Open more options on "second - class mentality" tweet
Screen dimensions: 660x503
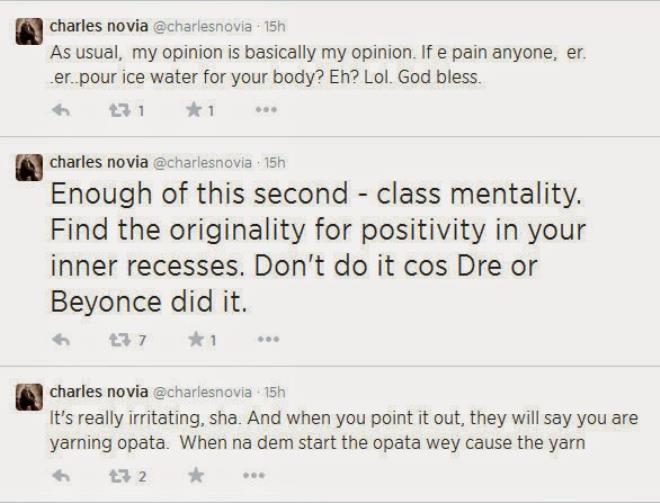[x=265, y=340]
